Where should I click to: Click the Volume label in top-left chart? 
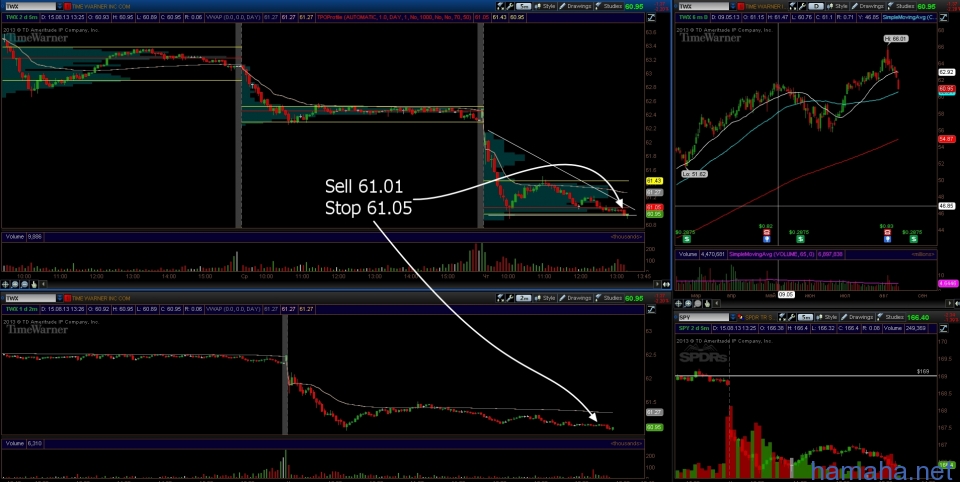coord(15,236)
